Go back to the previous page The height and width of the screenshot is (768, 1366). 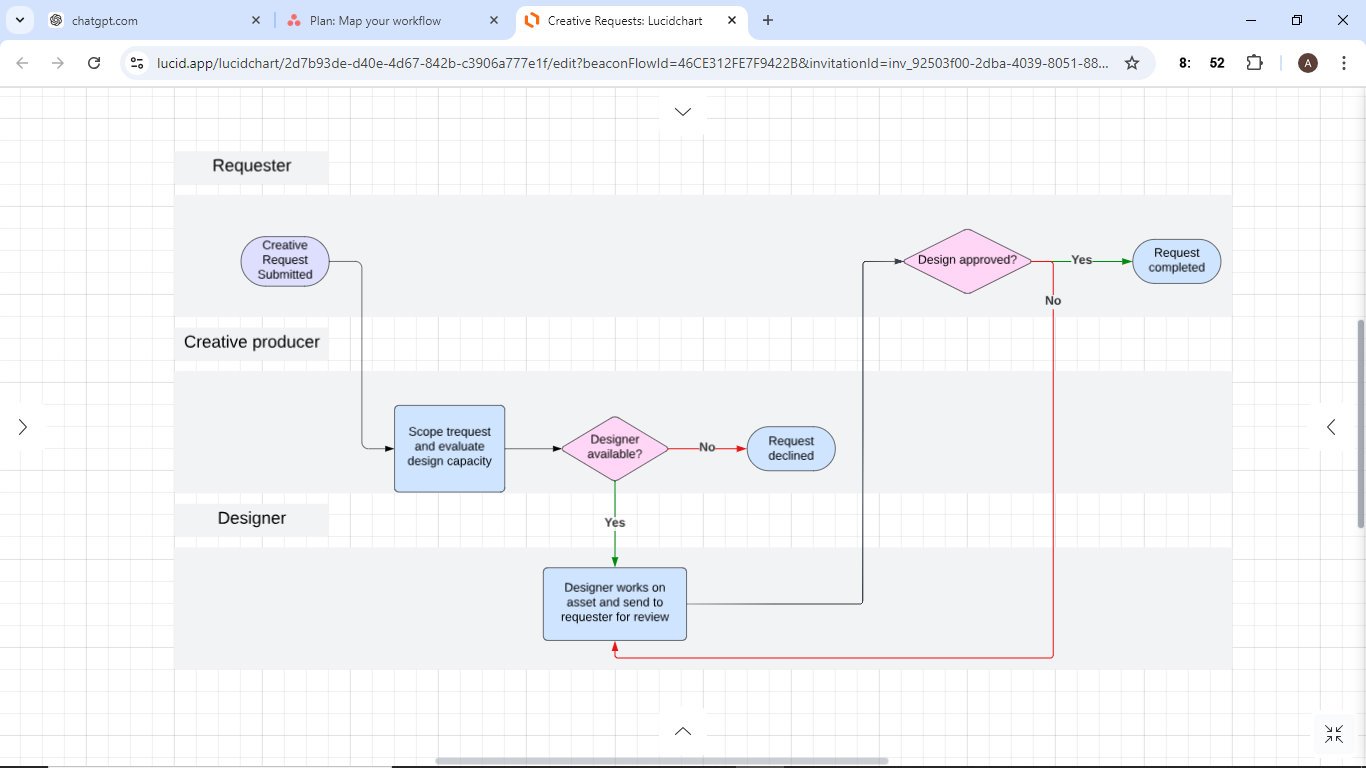23,63
